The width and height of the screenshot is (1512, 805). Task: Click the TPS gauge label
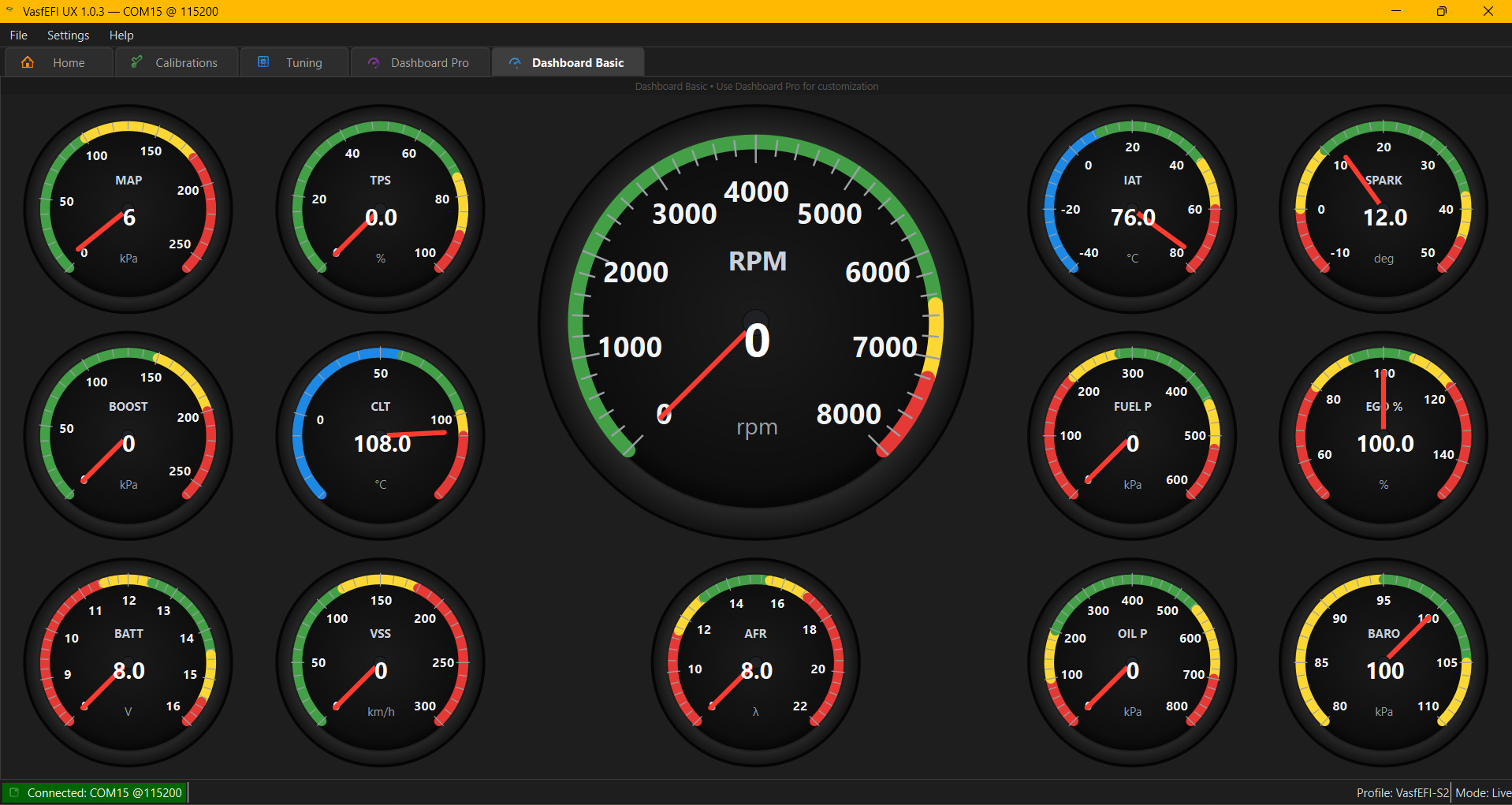[380, 180]
